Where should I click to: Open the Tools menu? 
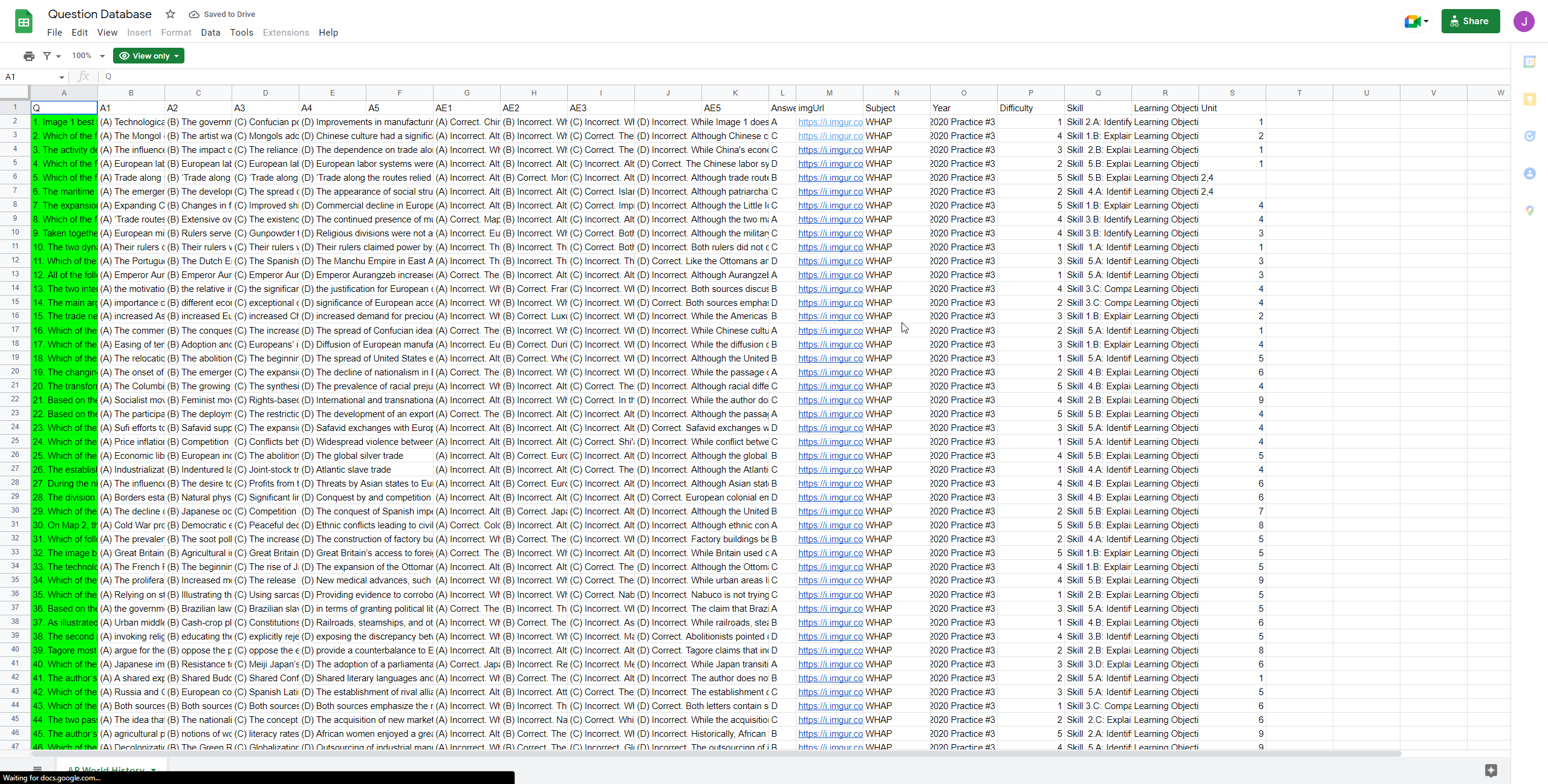[241, 33]
